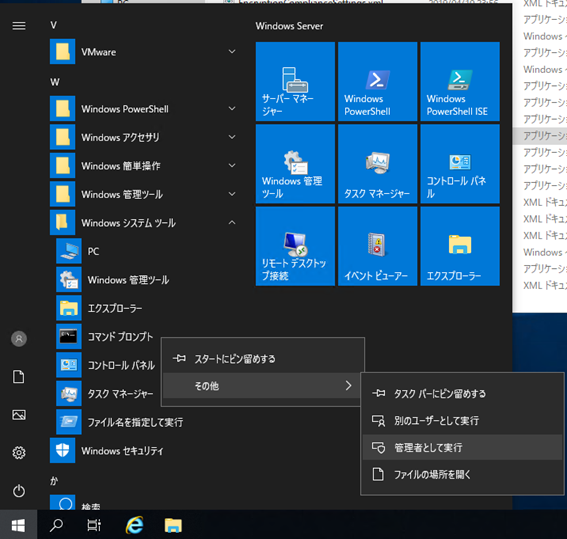Screen dimensions: 567x539
Task: Open File Explorer from taskbar
Action: point(173,525)
